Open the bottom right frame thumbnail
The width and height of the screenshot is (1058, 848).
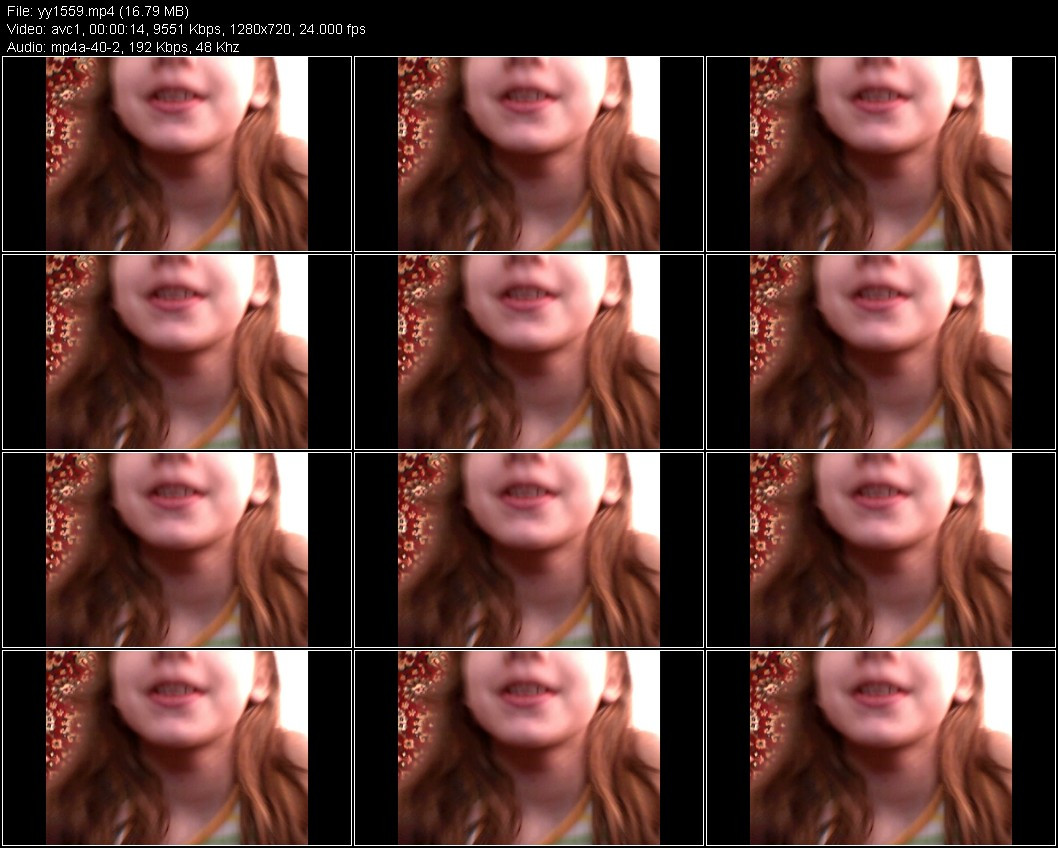point(881,747)
